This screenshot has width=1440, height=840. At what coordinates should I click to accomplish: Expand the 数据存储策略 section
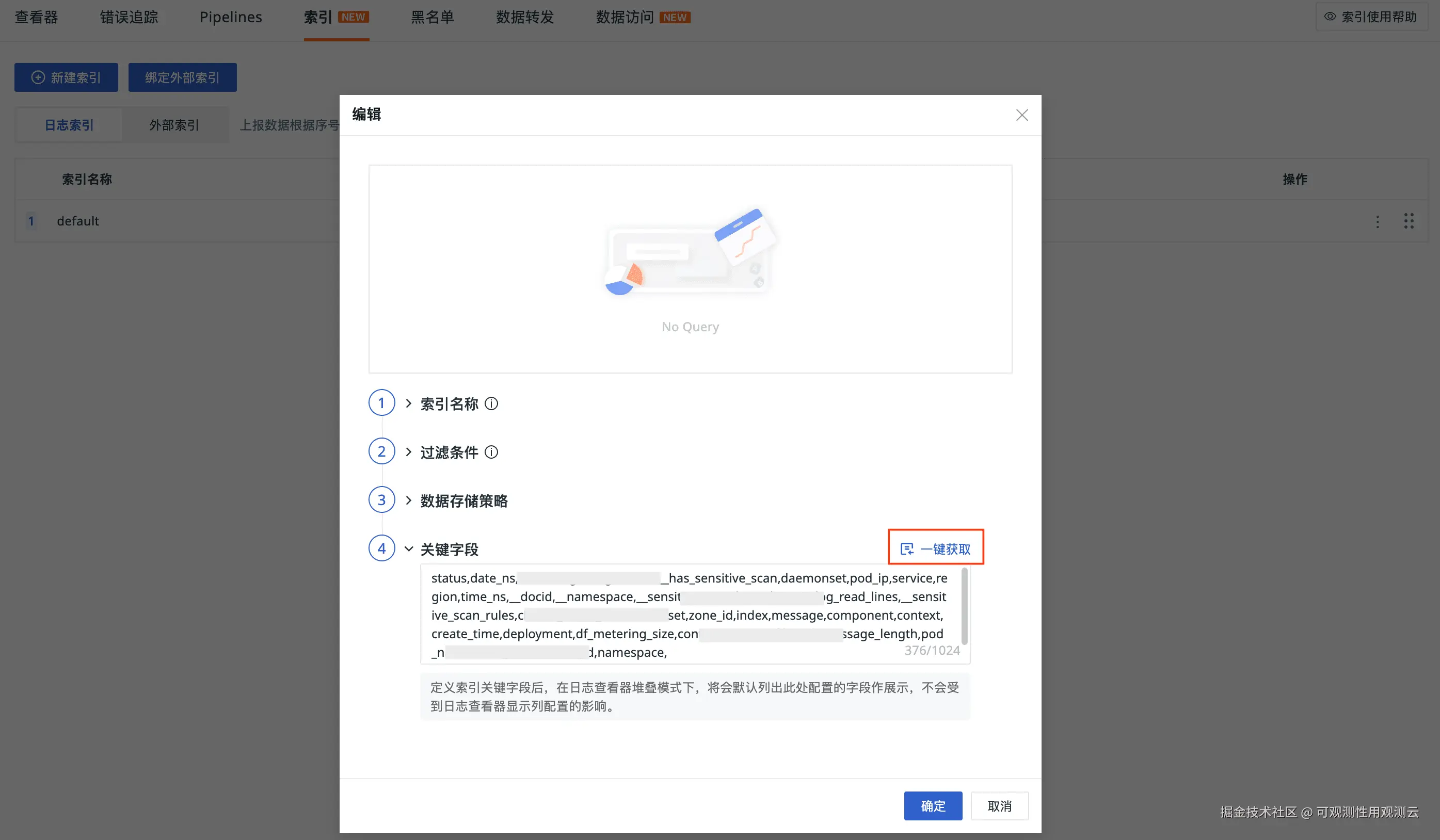(x=409, y=500)
